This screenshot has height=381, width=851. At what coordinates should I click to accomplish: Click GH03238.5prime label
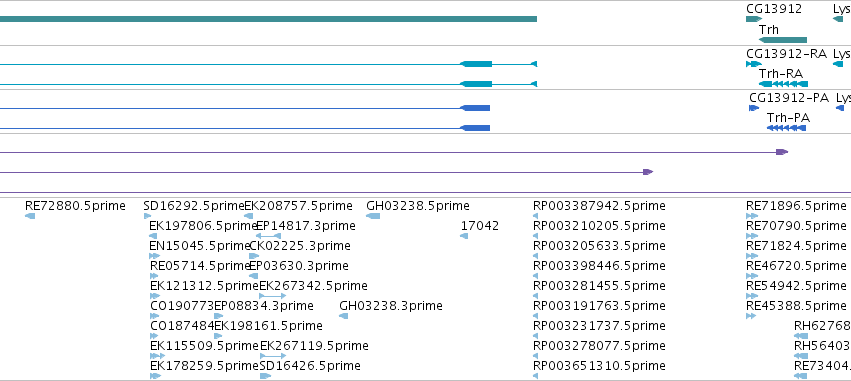point(418,206)
